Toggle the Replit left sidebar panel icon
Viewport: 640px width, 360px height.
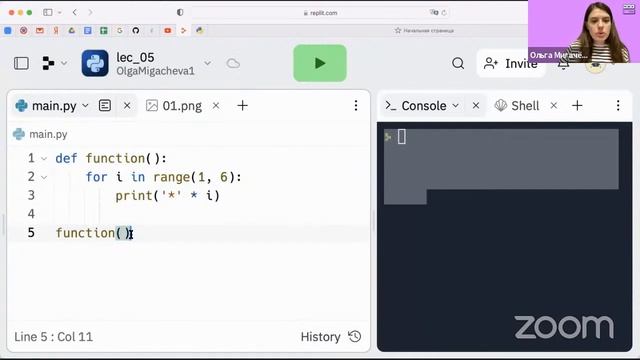coord(21,63)
